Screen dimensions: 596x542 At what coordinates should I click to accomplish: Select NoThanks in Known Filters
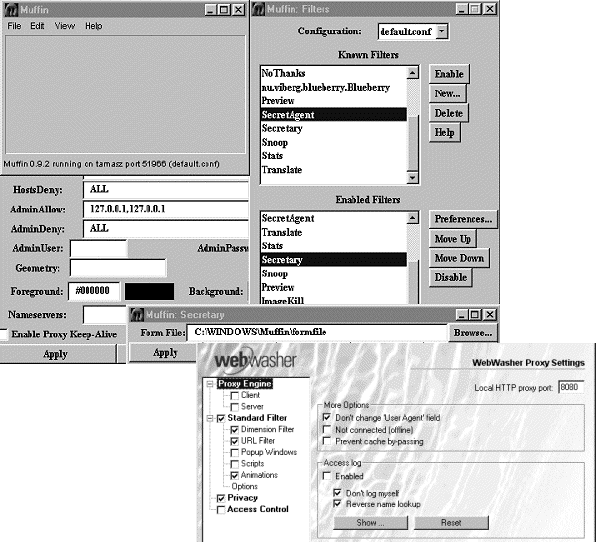coord(334,73)
